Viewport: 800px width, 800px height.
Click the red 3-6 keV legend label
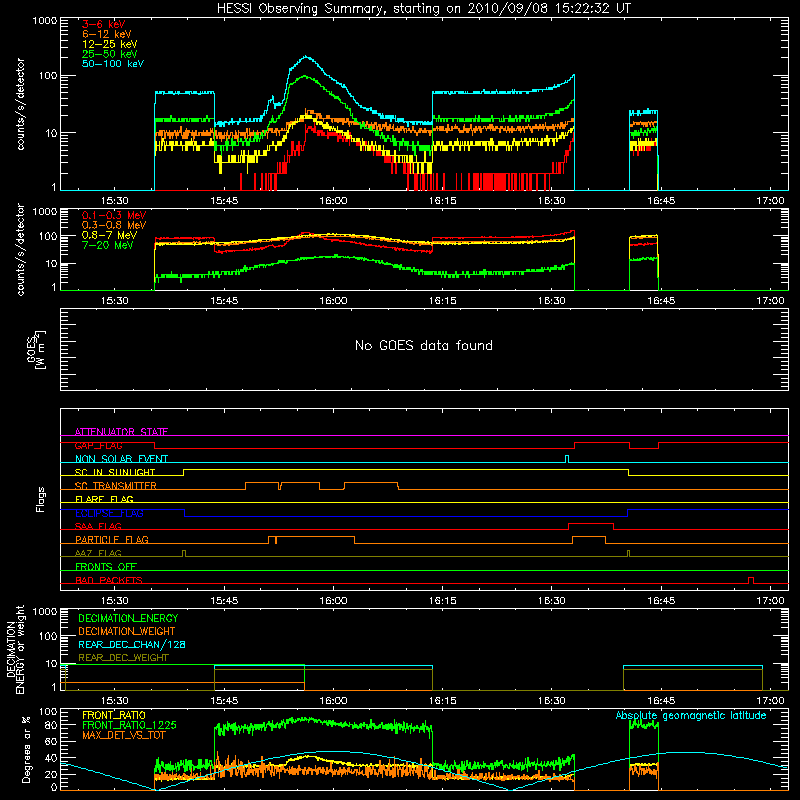tap(104, 24)
